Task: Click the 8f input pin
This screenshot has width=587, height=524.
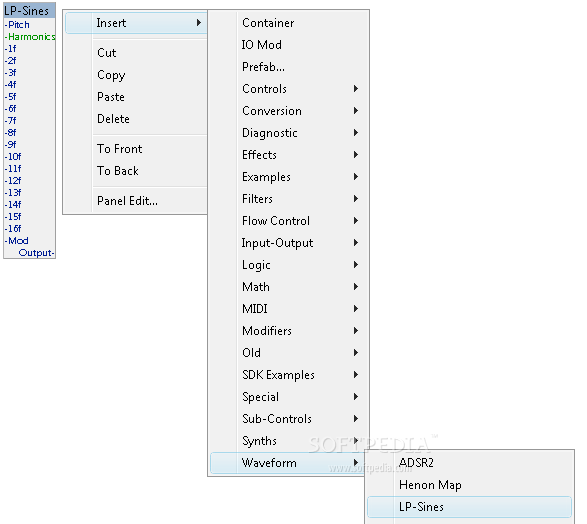Action: 10,132
